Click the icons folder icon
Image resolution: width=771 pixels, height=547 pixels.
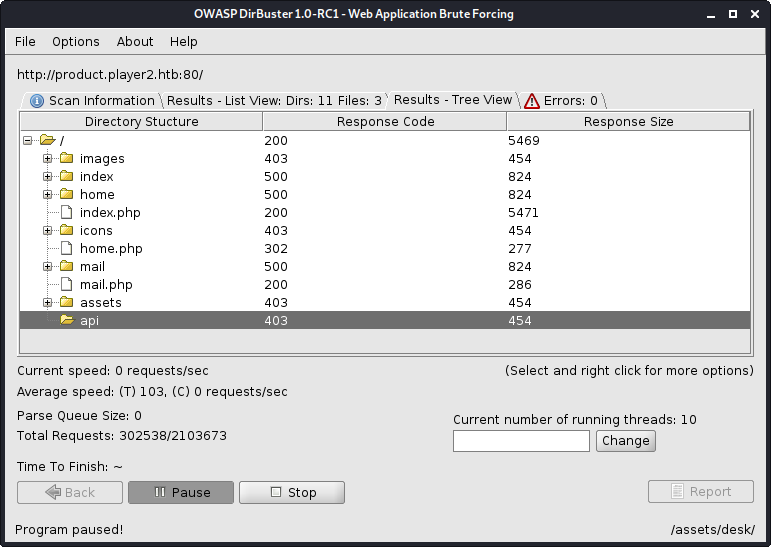[67, 230]
